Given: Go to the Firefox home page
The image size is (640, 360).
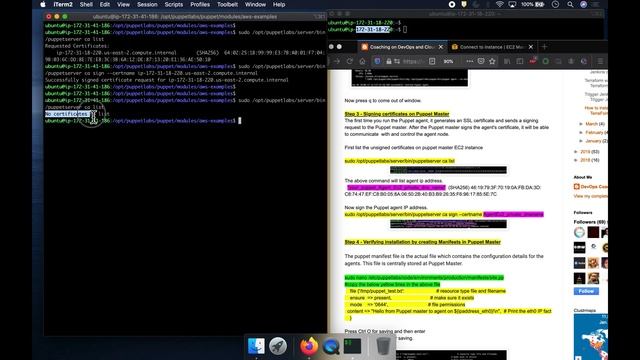Looking at the screenshot, I should click(x=362, y=61).
